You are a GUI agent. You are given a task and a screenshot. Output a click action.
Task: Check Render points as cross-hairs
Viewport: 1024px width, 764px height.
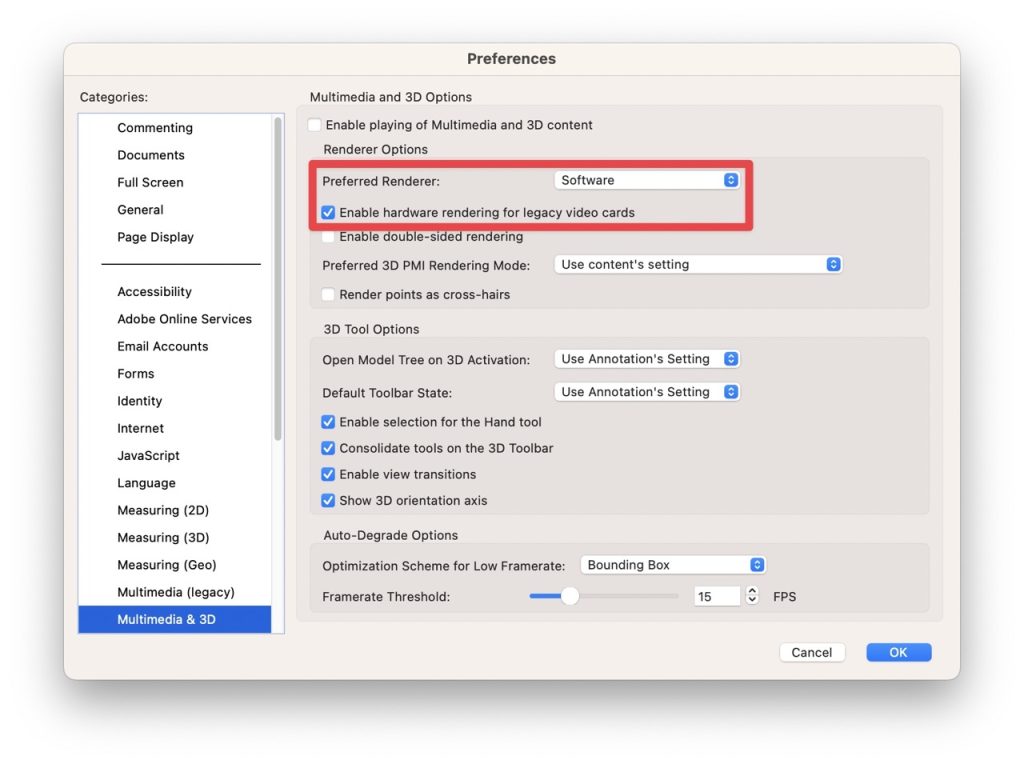coord(329,294)
